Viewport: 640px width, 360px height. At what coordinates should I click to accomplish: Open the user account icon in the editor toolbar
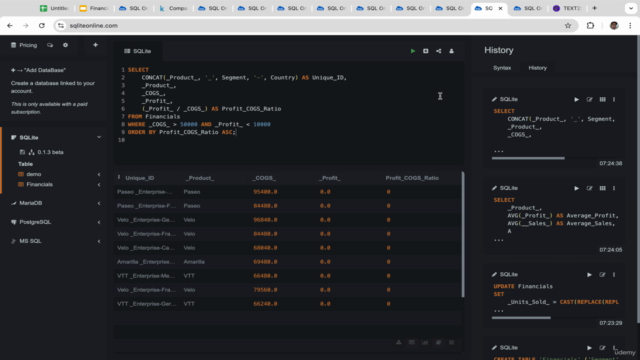click(x=451, y=51)
